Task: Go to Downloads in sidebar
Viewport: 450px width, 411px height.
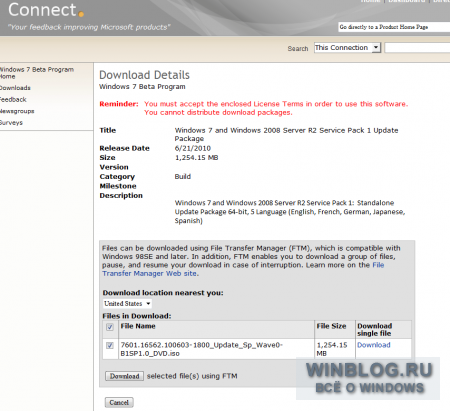Action: [15, 88]
